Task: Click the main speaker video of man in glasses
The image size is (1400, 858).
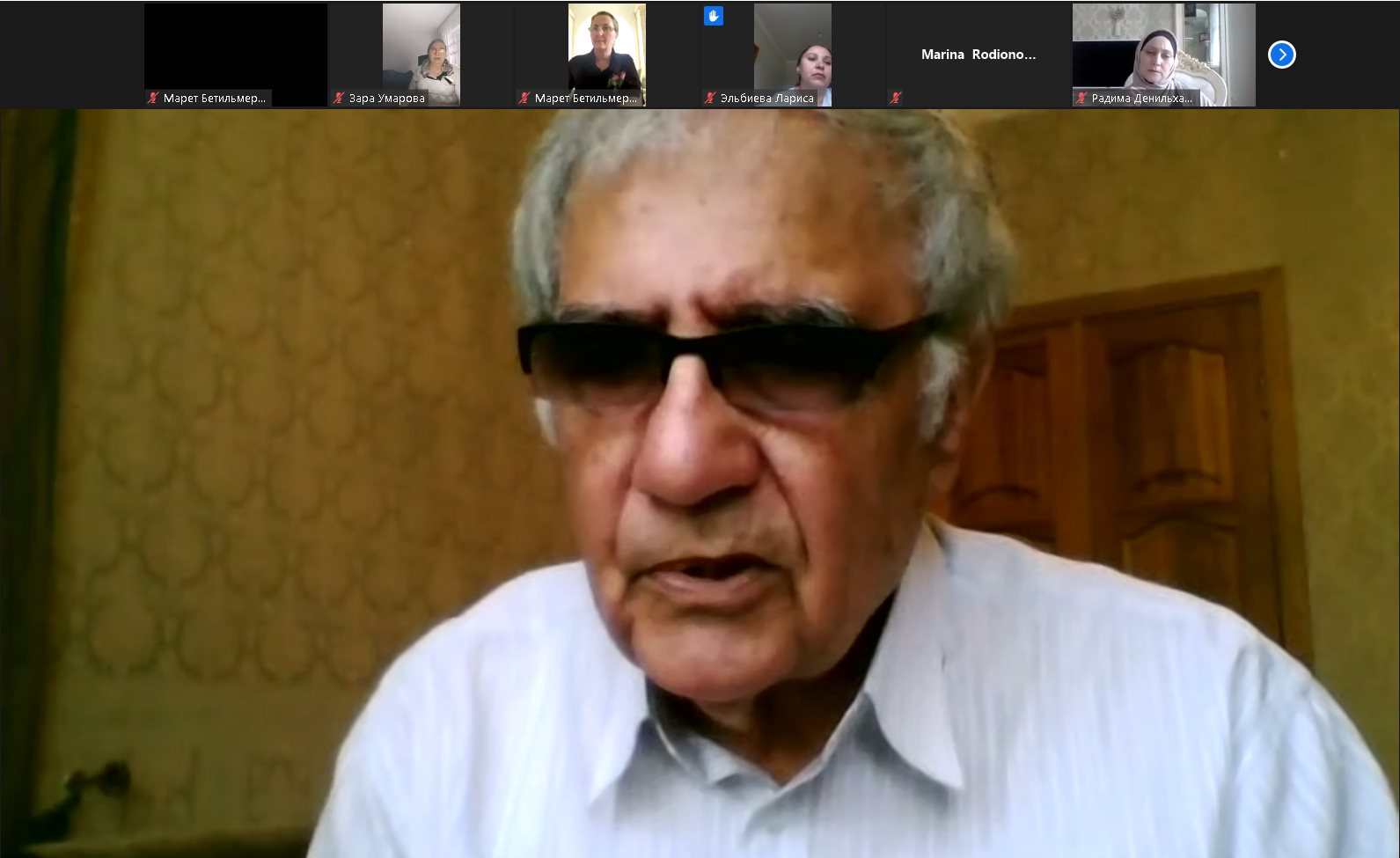Action: [700, 483]
